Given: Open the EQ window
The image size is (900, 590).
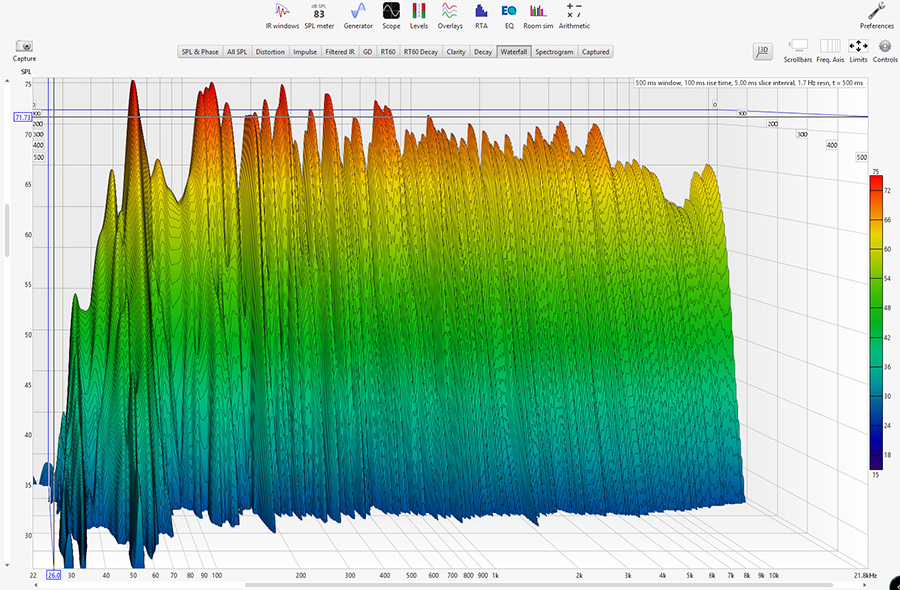Looking at the screenshot, I should click(509, 14).
